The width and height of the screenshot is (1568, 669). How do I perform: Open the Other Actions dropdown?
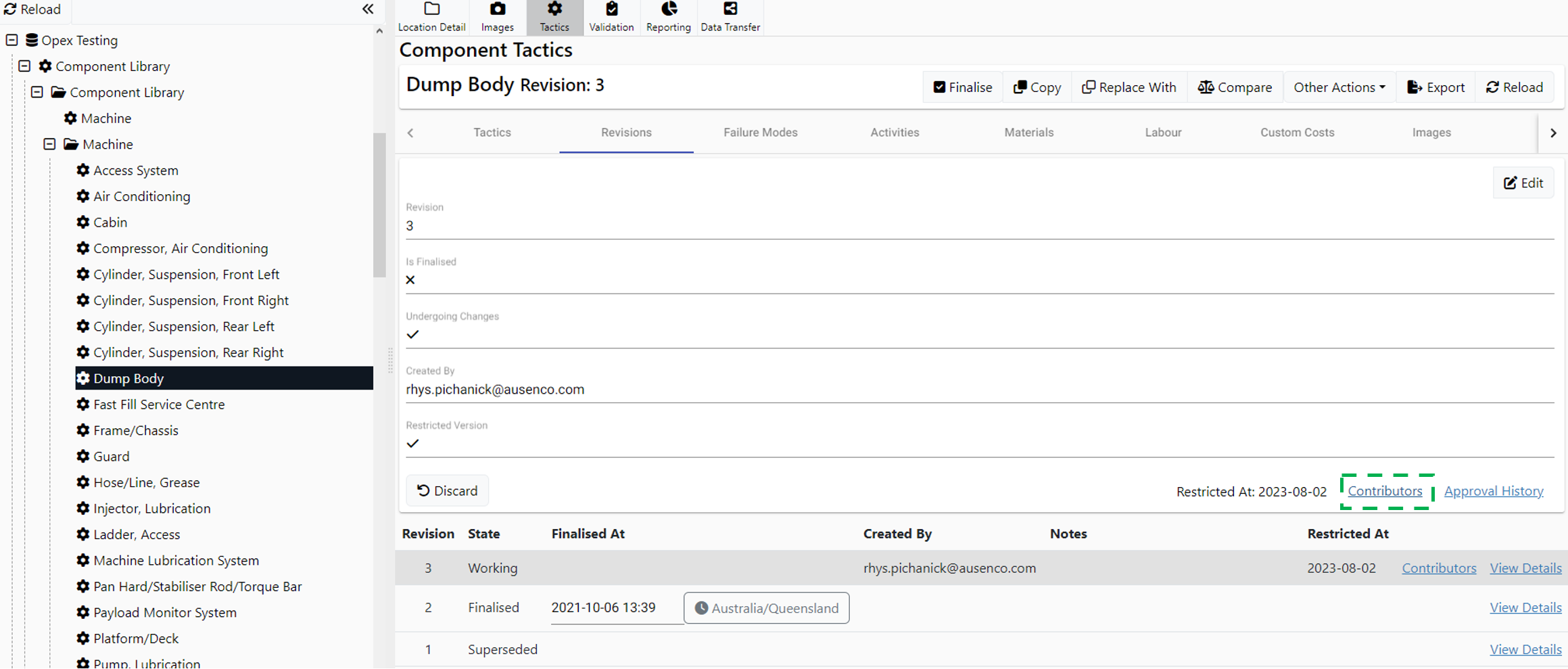tap(1339, 87)
